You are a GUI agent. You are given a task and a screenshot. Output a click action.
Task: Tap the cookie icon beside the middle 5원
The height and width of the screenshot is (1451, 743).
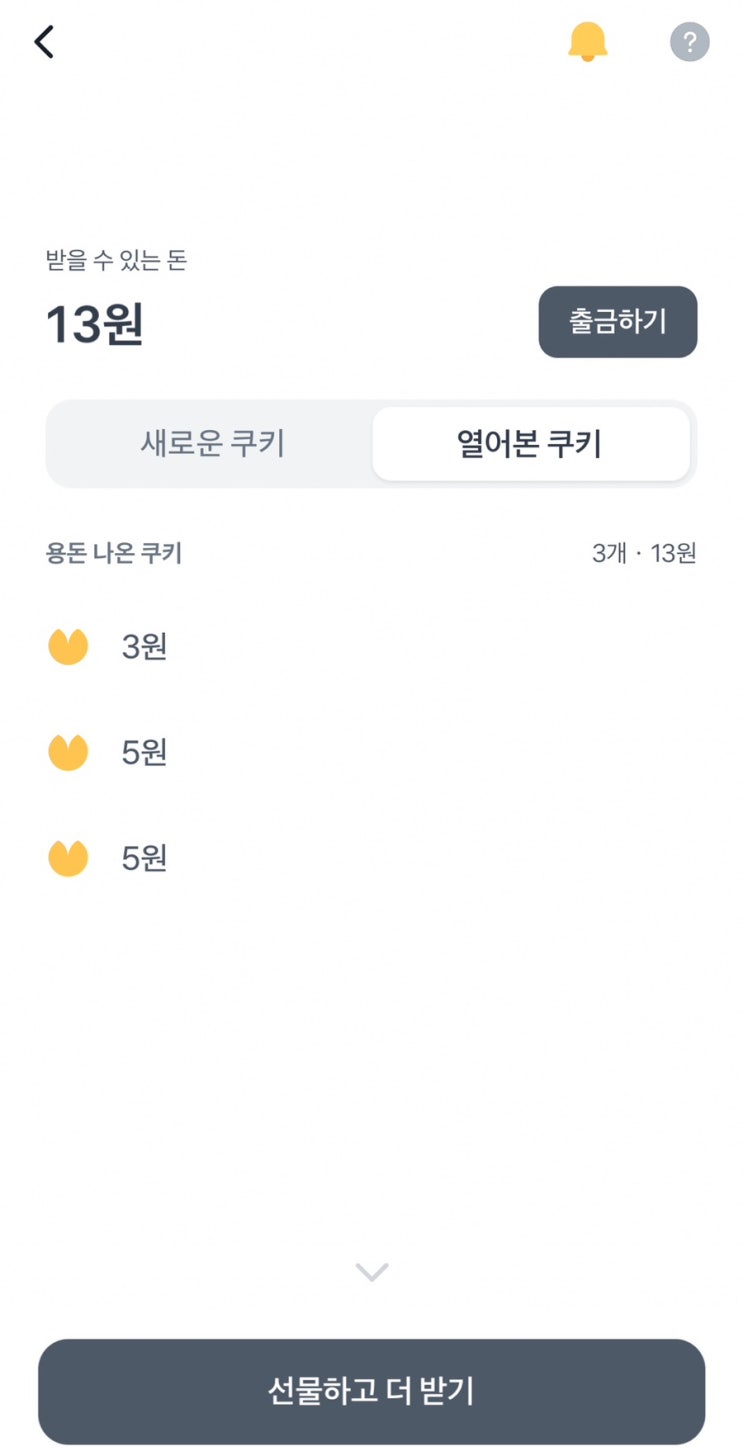tap(68, 752)
